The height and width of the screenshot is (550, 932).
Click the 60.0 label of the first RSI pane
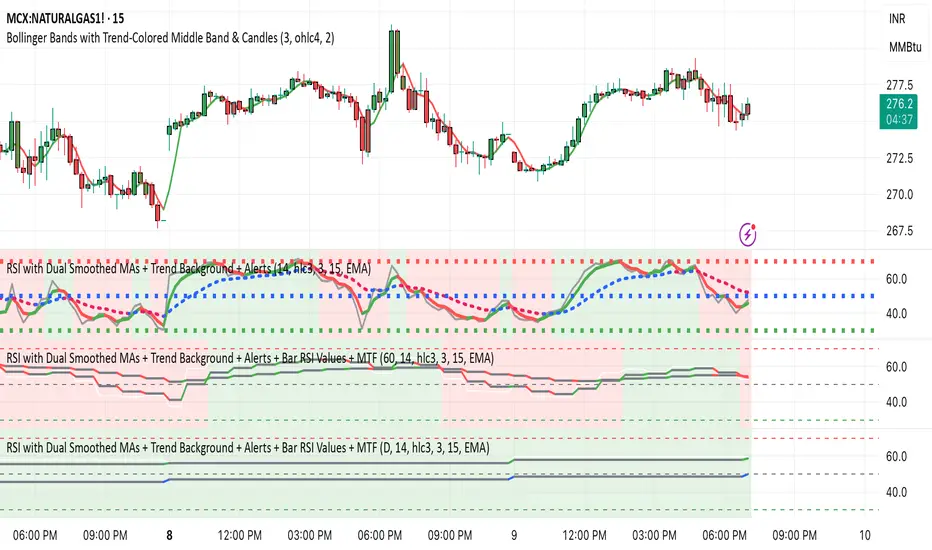pos(896,279)
